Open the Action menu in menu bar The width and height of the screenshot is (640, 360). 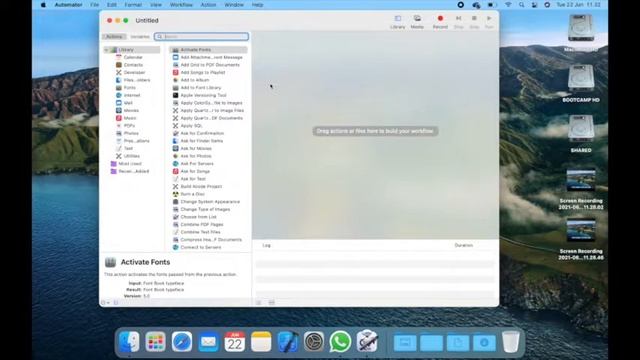208,5
